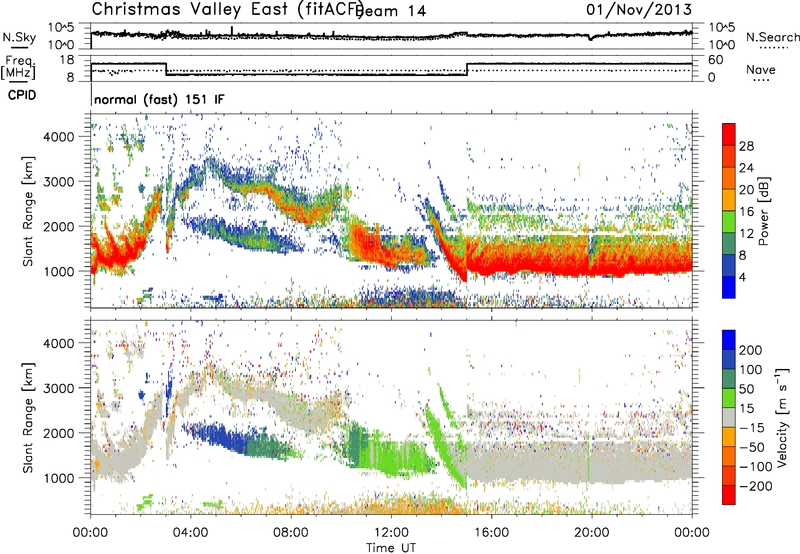Click the 'CPID' label
This screenshot has width=800, height=554.
[22, 95]
